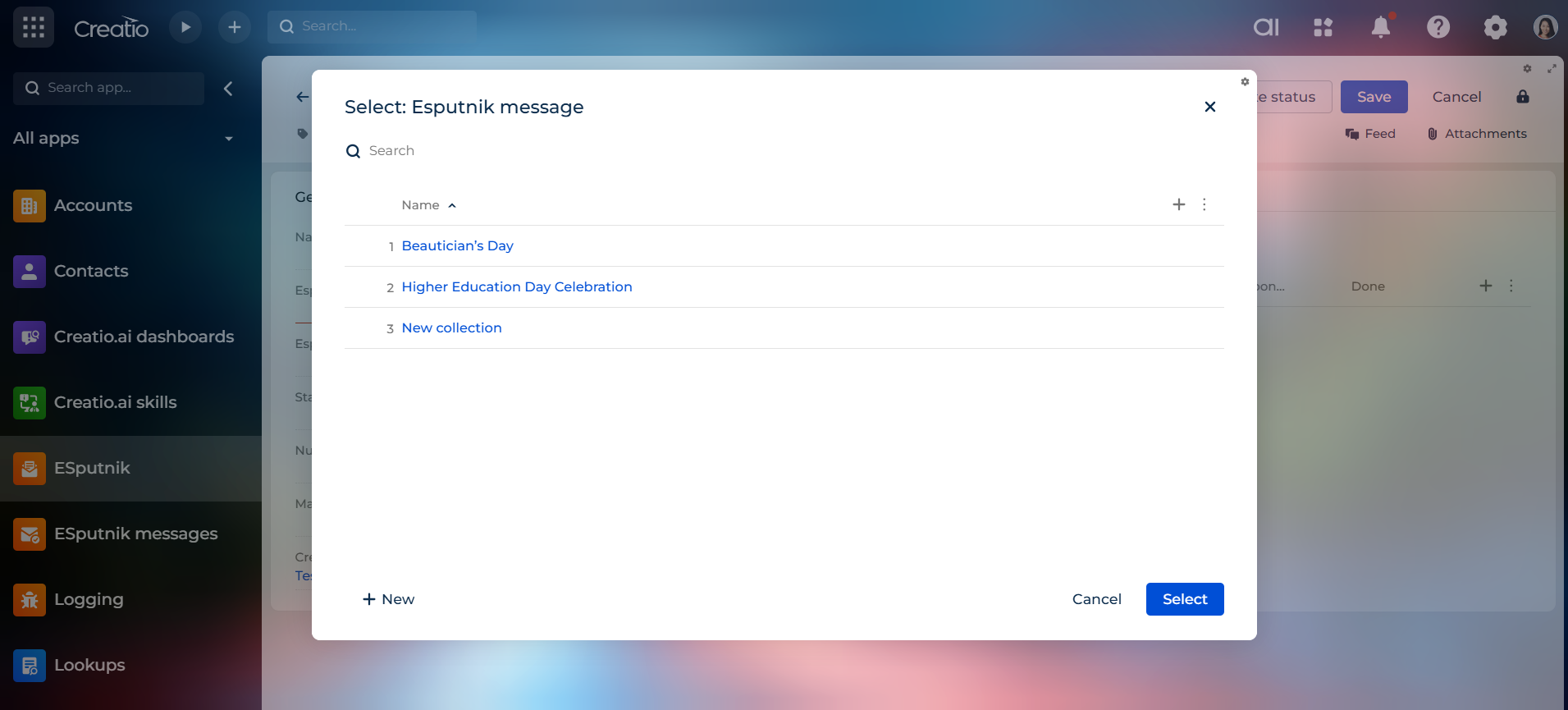Screen dimensions: 1568x710
Task: Focus the dialog Search field
Action: 784,151
